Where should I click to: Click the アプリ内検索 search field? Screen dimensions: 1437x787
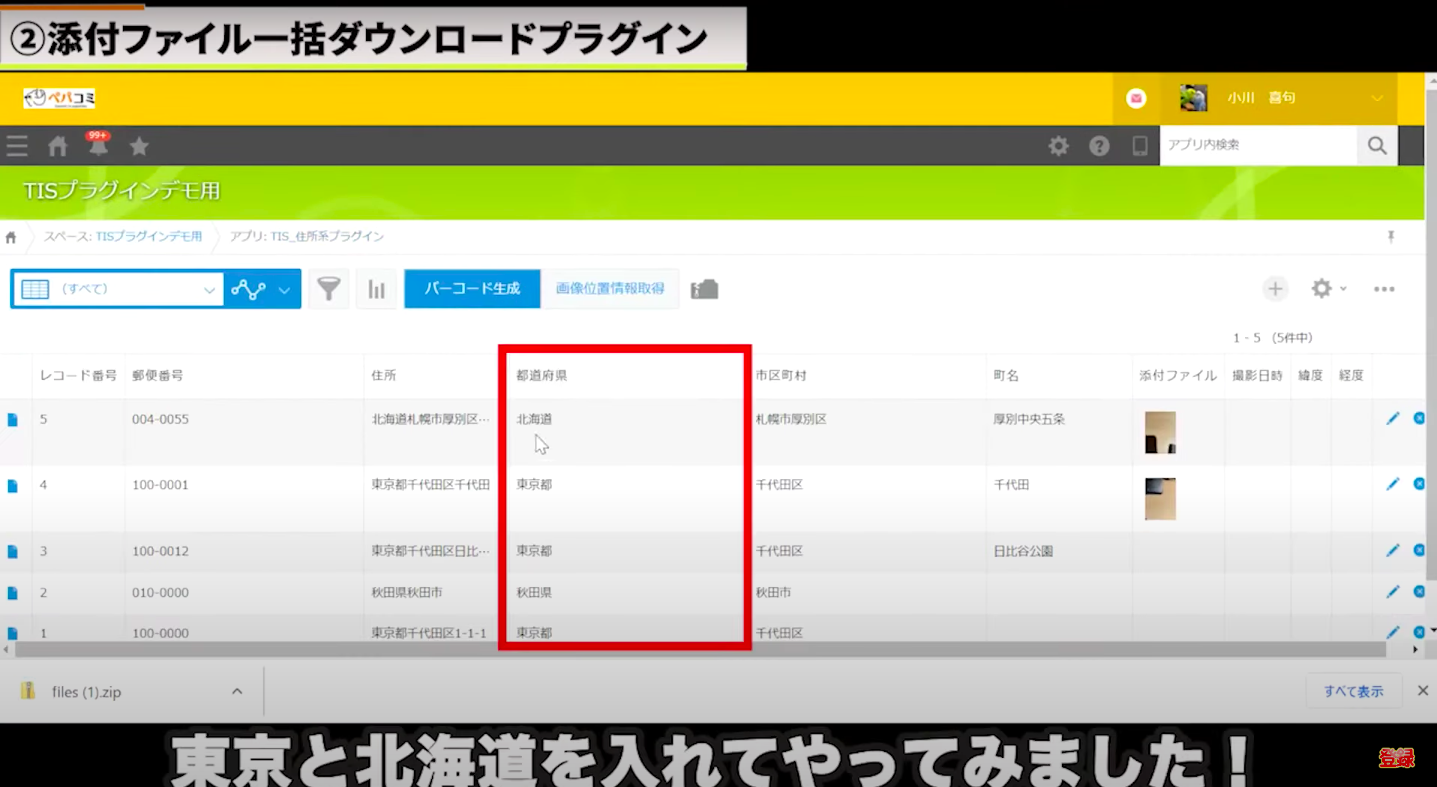tap(1258, 146)
